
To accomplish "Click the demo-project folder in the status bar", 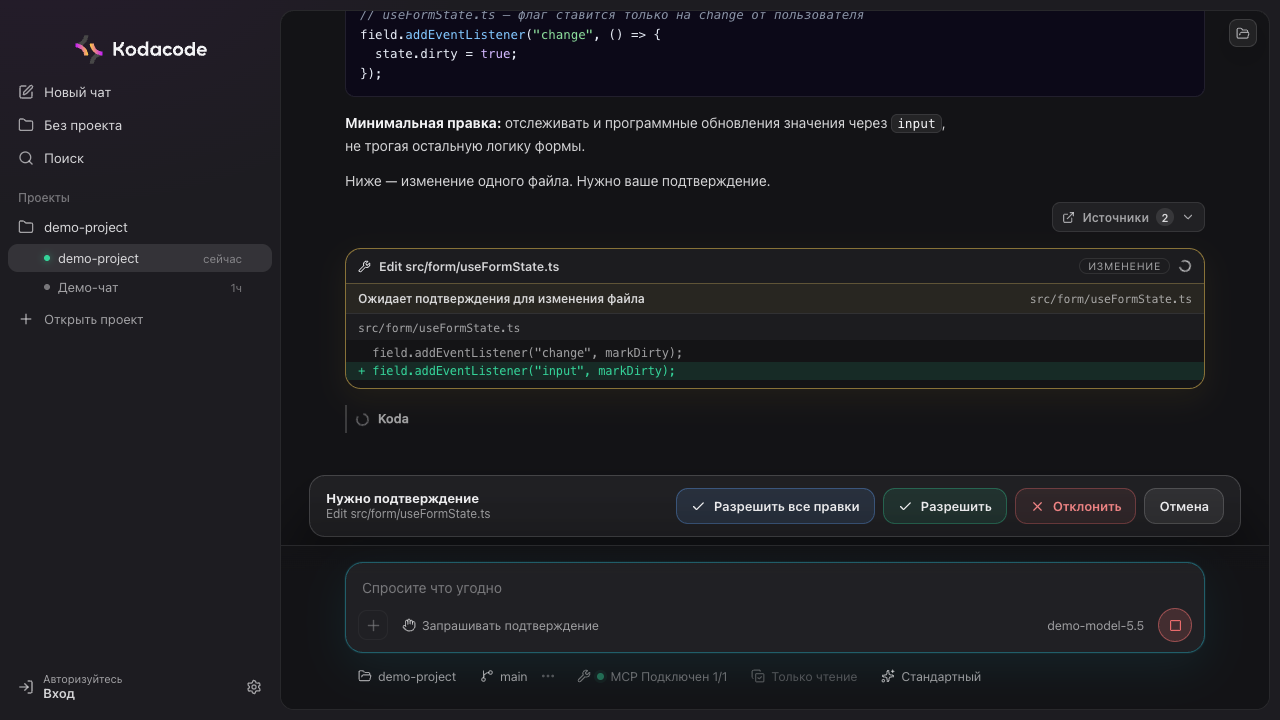I will (407, 676).
